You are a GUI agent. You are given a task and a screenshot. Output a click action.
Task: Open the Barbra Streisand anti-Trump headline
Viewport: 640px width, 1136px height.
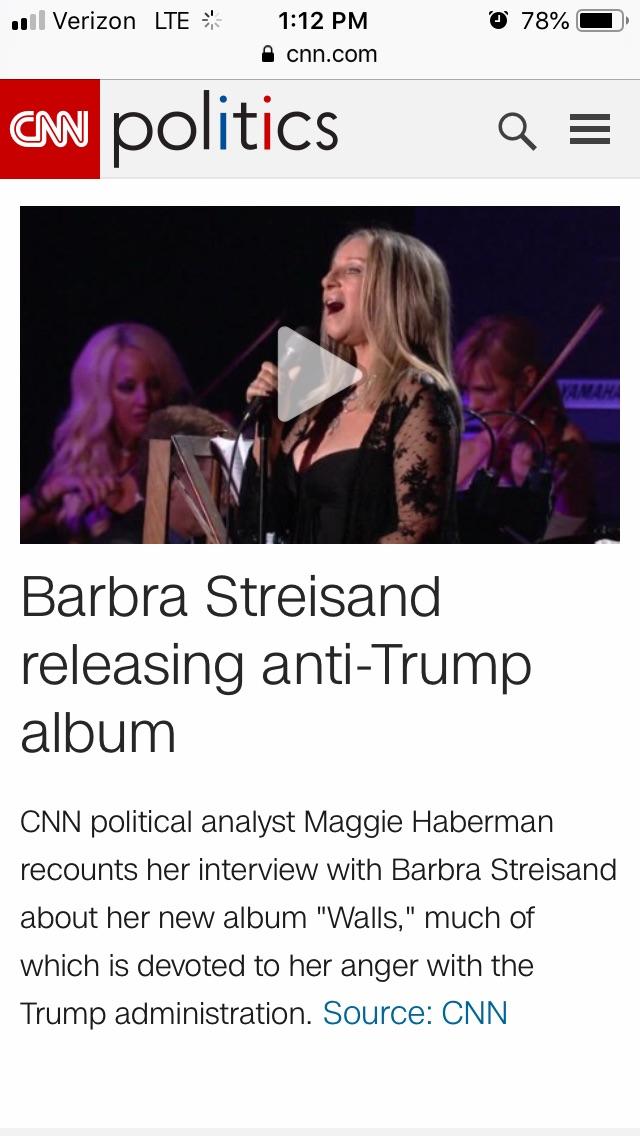click(x=276, y=664)
